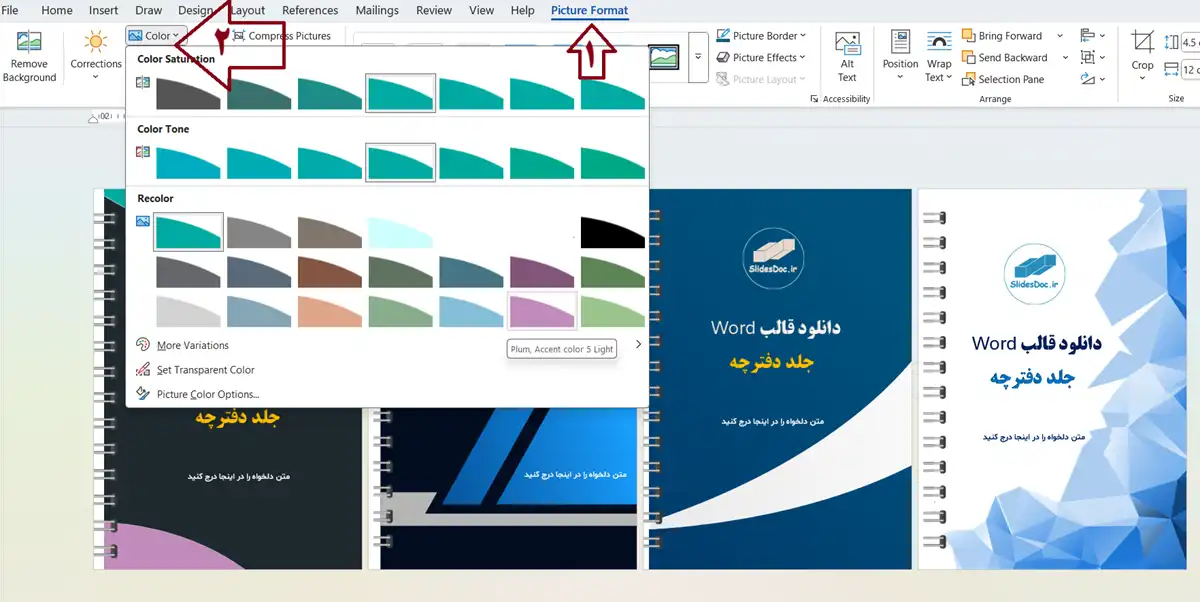Viewport: 1200px width, 602px height.
Task: Expand the Picture Border dropdown
Action: (762, 36)
